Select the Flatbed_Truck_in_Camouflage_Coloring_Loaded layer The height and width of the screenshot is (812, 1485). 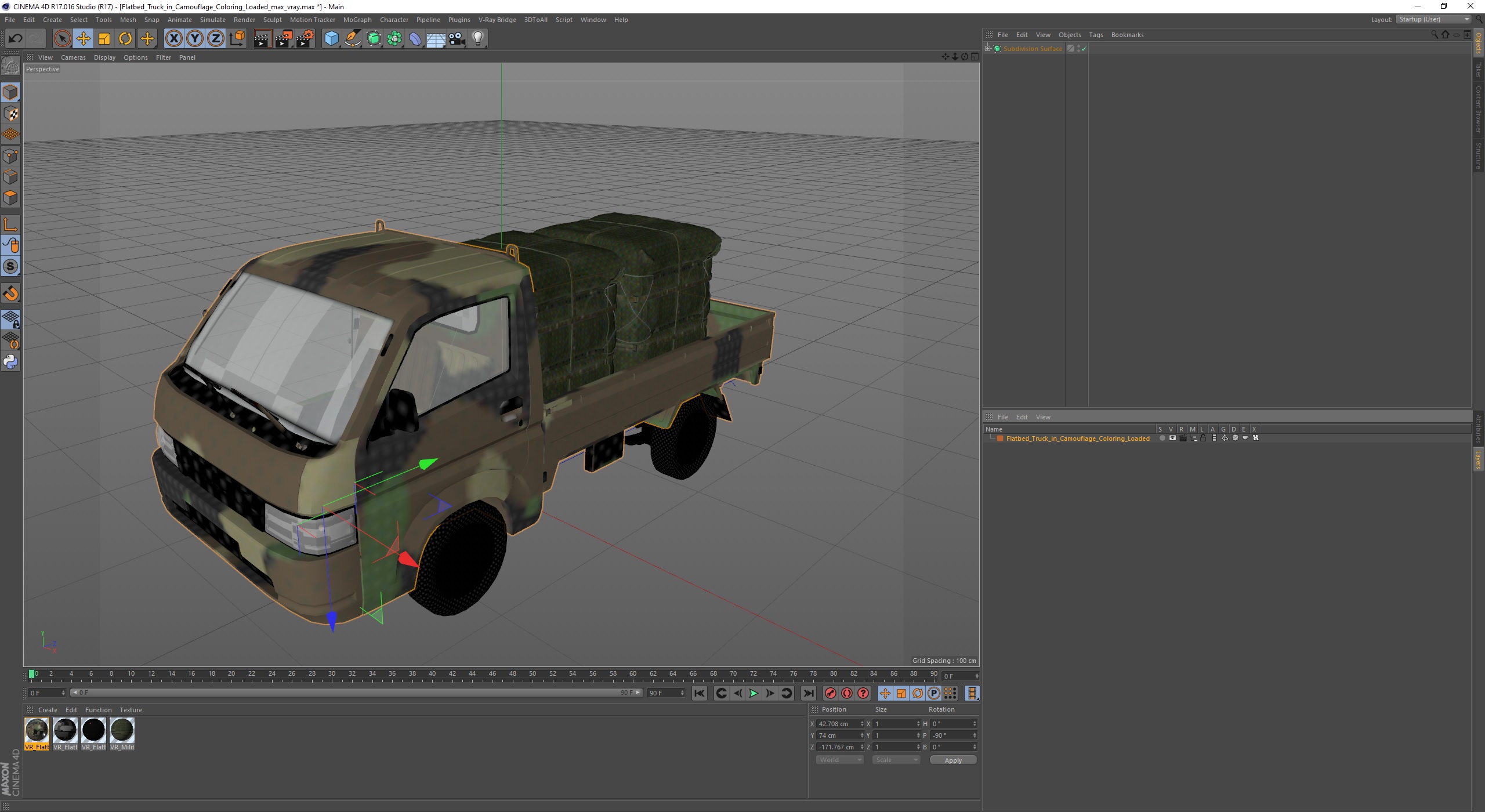pos(1077,438)
